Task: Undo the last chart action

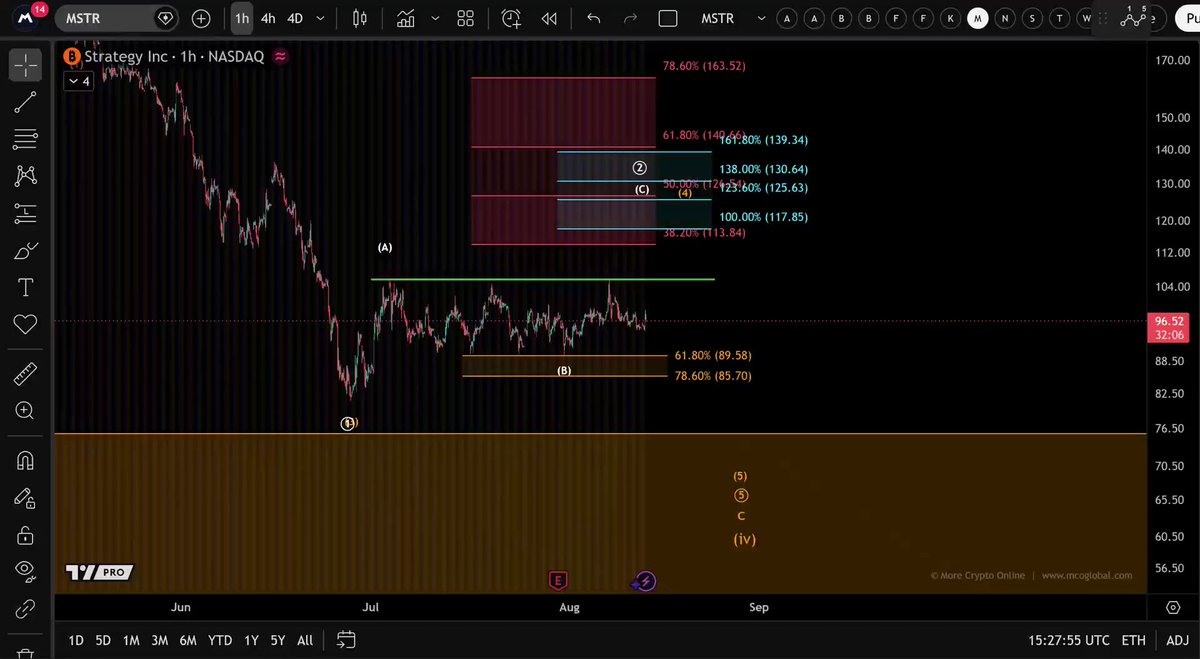Action: [x=593, y=18]
